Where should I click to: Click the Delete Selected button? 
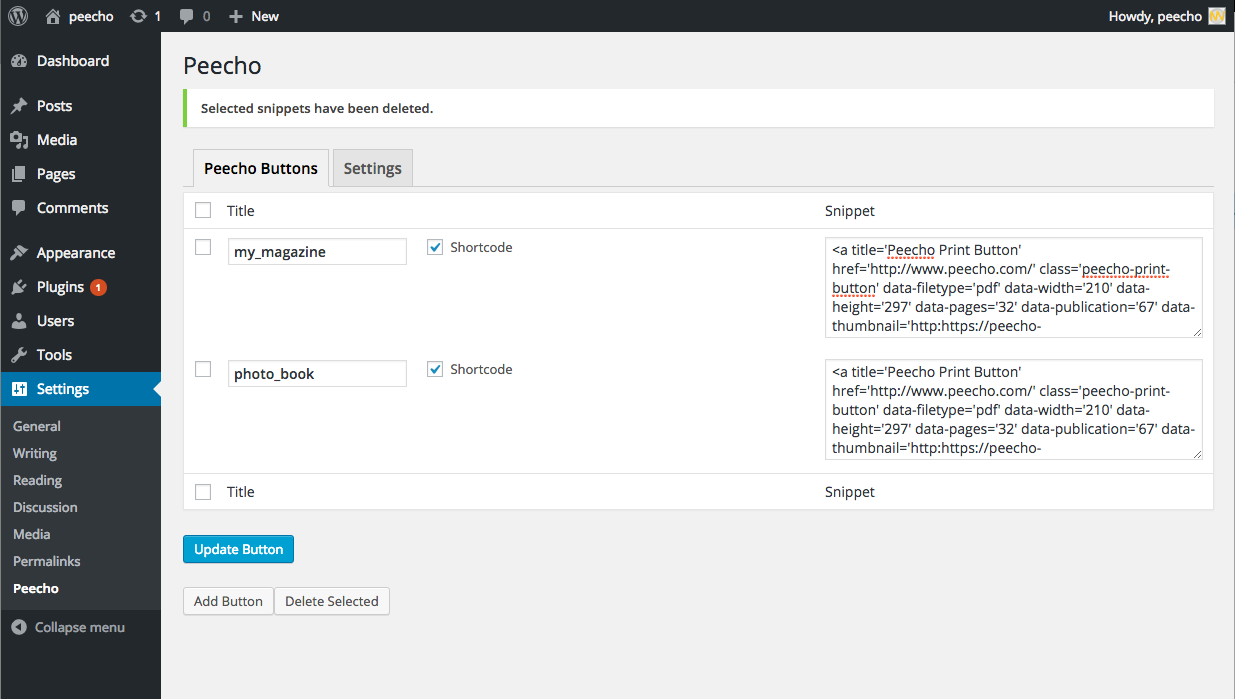332,601
